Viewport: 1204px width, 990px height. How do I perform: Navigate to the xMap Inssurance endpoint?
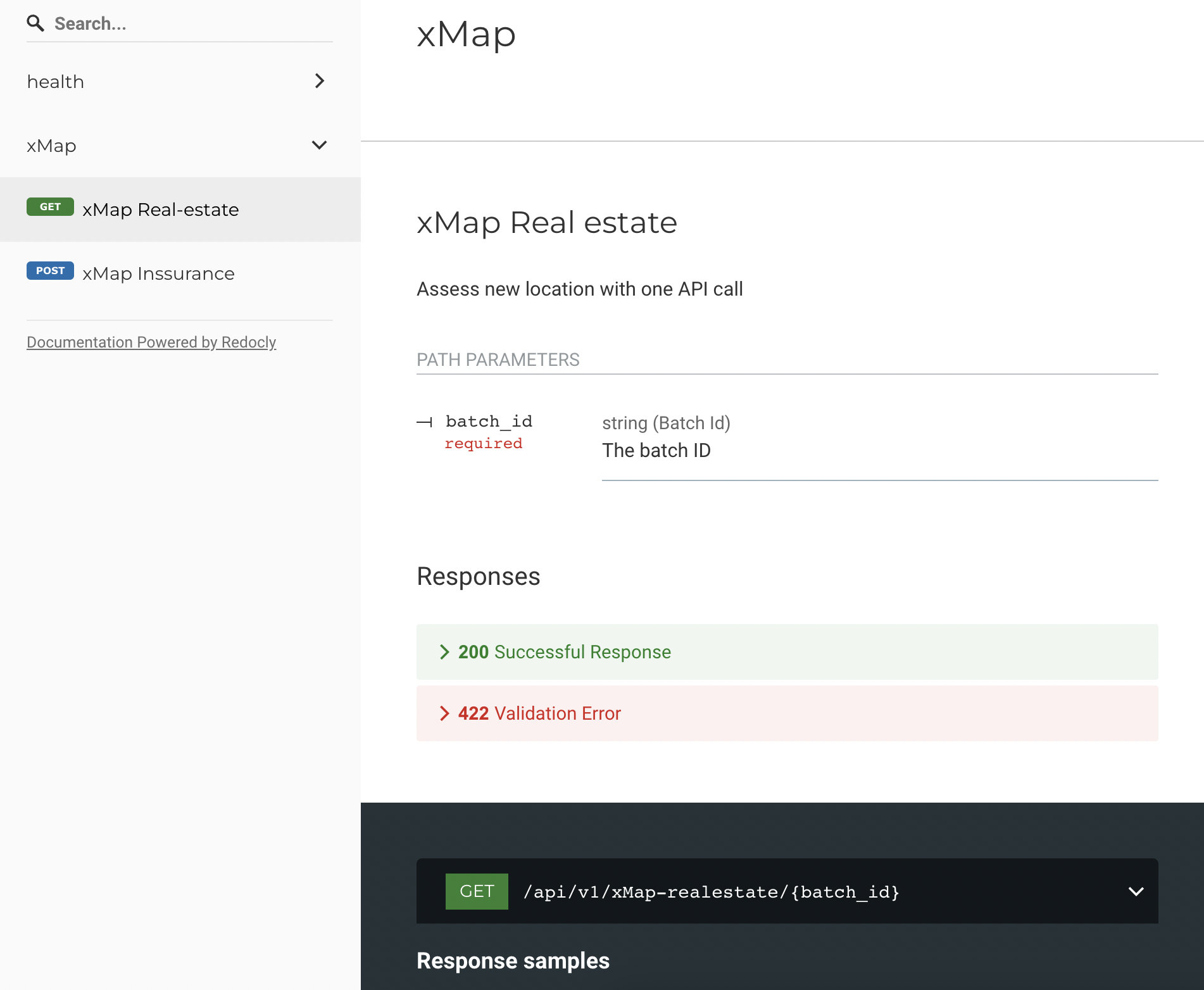(x=158, y=273)
